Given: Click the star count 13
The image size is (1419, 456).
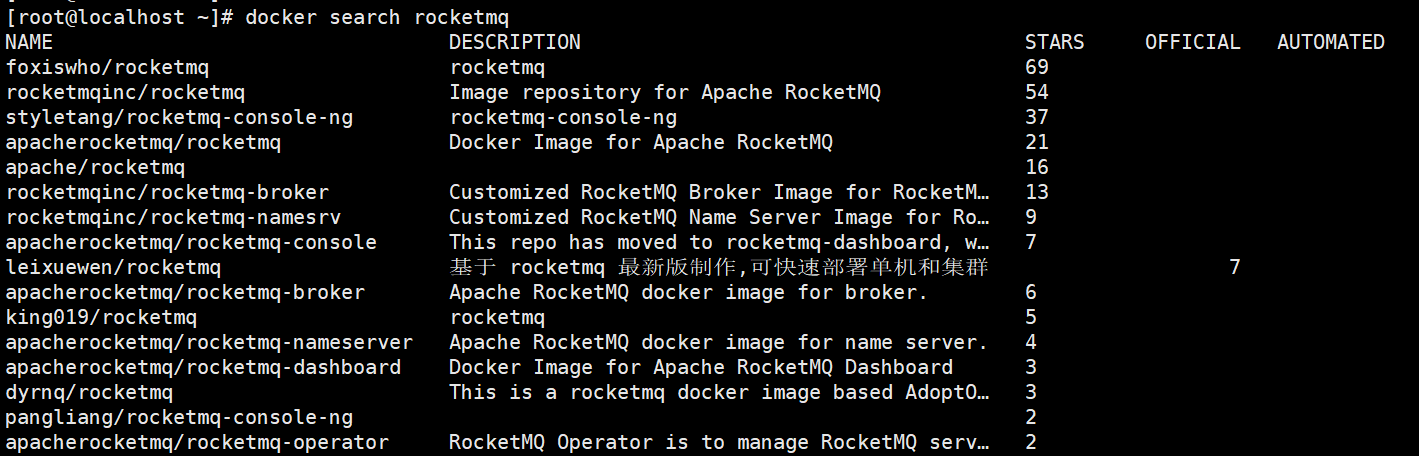Looking at the screenshot, I should [1037, 192].
